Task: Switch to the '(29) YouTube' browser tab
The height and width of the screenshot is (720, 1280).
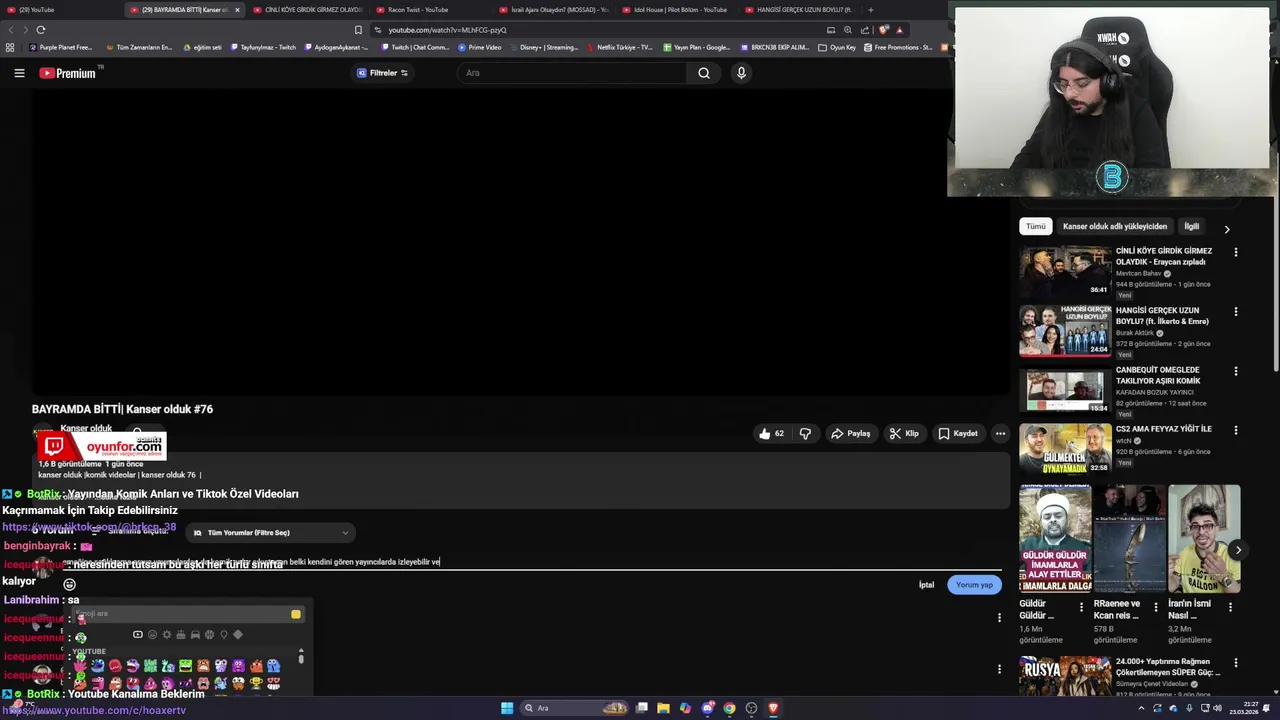Action: pos(60,10)
